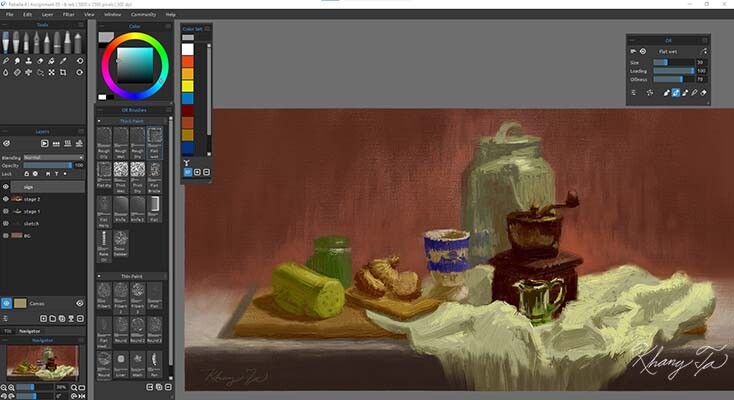Click the New Group folder icon in Layers
734x400 pixels.
point(52,319)
